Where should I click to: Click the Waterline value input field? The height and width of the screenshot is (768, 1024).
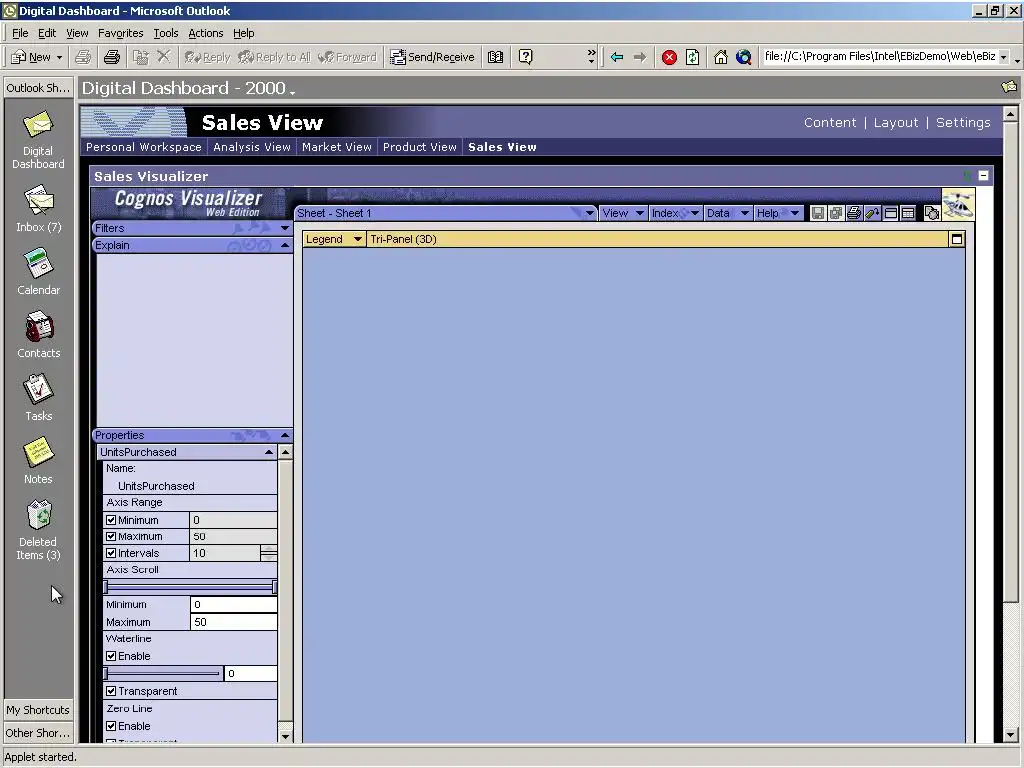point(251,673)
